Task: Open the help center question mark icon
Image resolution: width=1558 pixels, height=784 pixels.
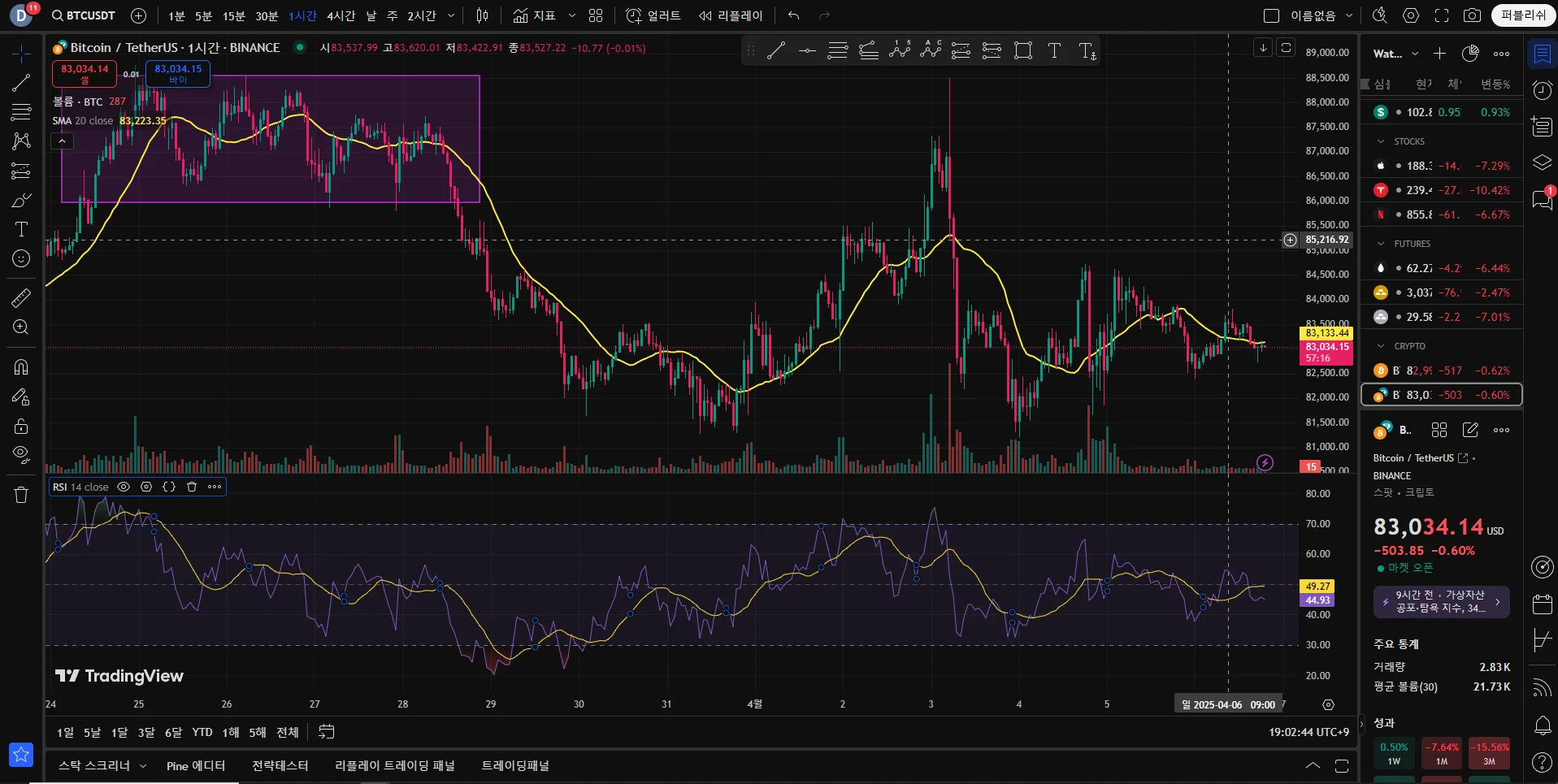Action: pos(1542,762)
